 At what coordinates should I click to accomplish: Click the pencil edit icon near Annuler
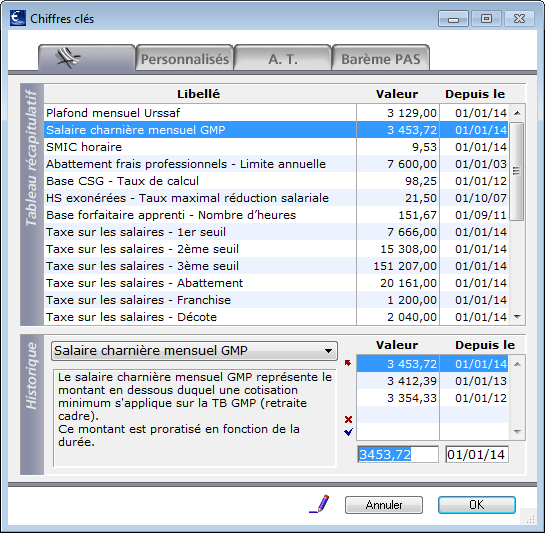click(x=320, y=504)
